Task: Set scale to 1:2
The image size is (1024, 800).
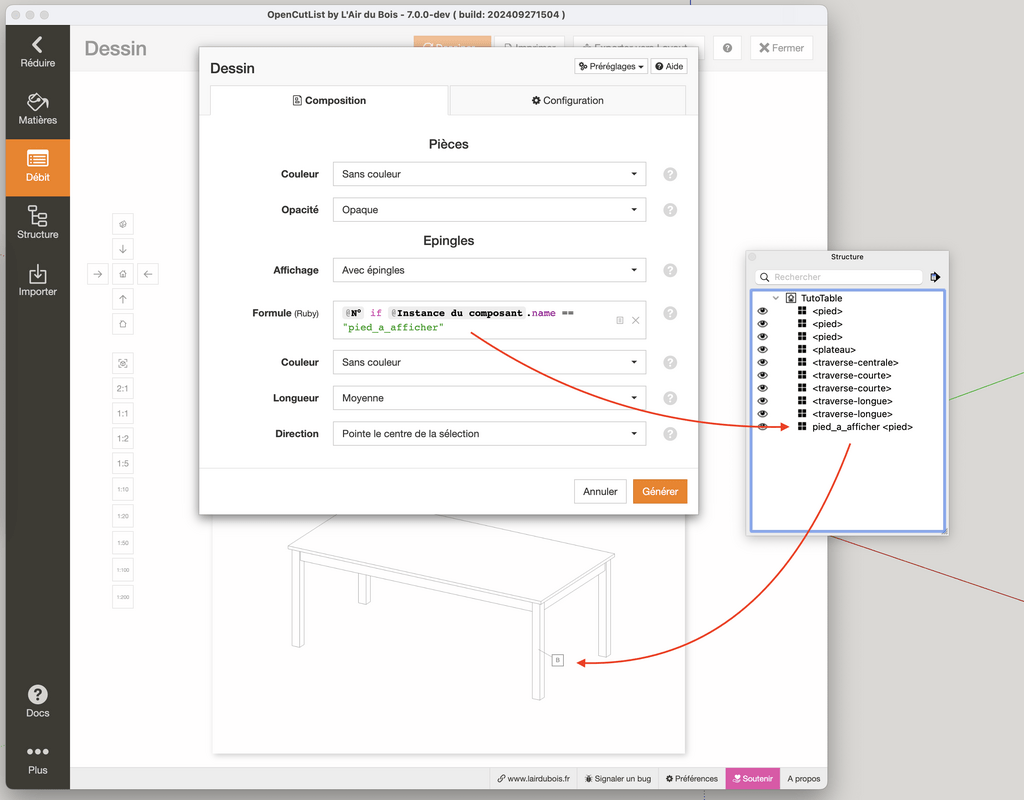Action: click(123, 438)
